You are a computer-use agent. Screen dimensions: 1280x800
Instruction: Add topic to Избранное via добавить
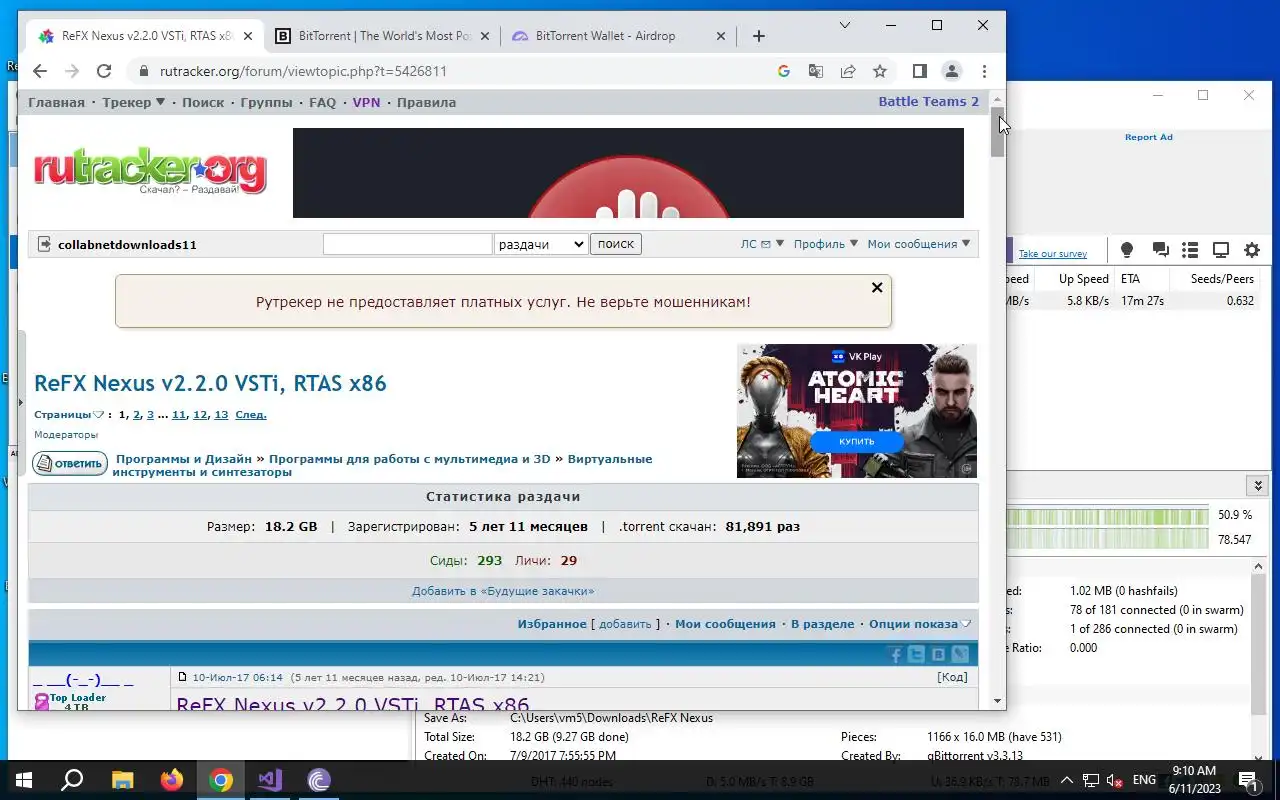[x=625, y=624]
